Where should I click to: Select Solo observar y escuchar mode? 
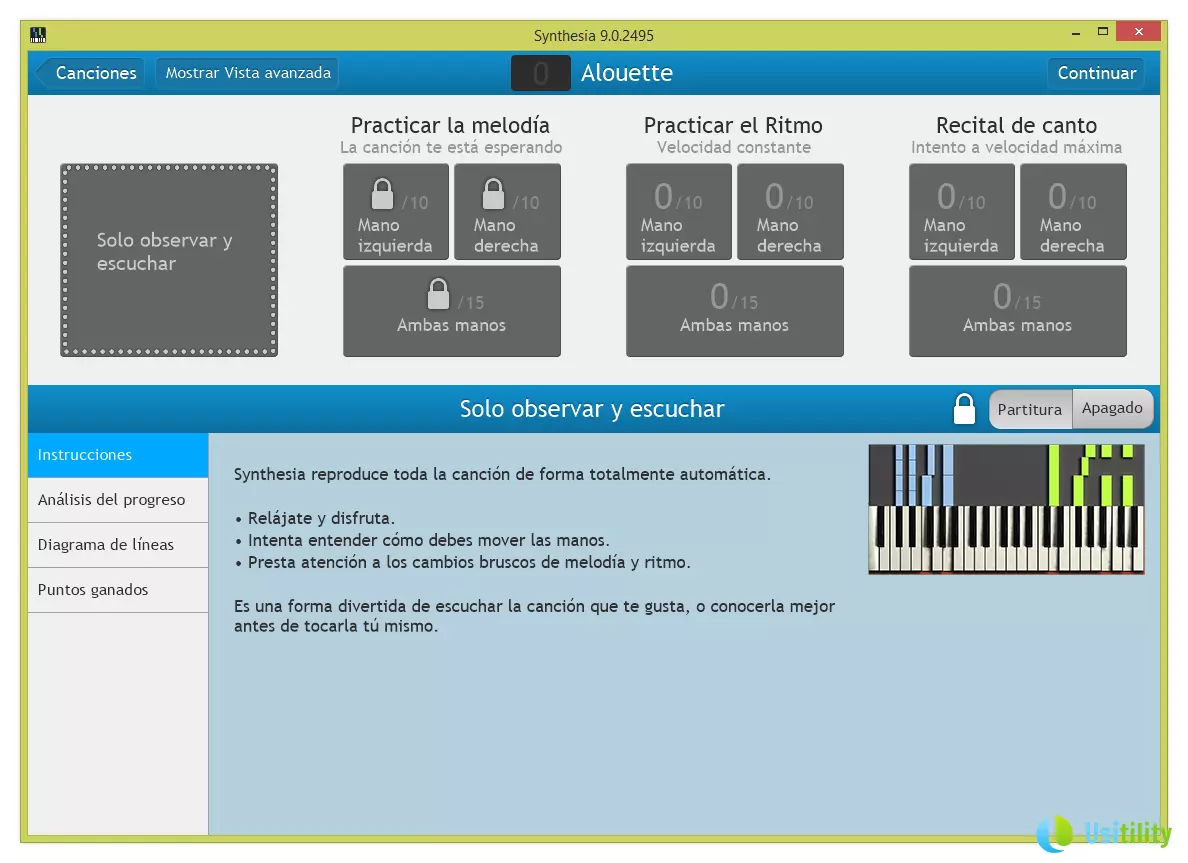coord(169,260)
